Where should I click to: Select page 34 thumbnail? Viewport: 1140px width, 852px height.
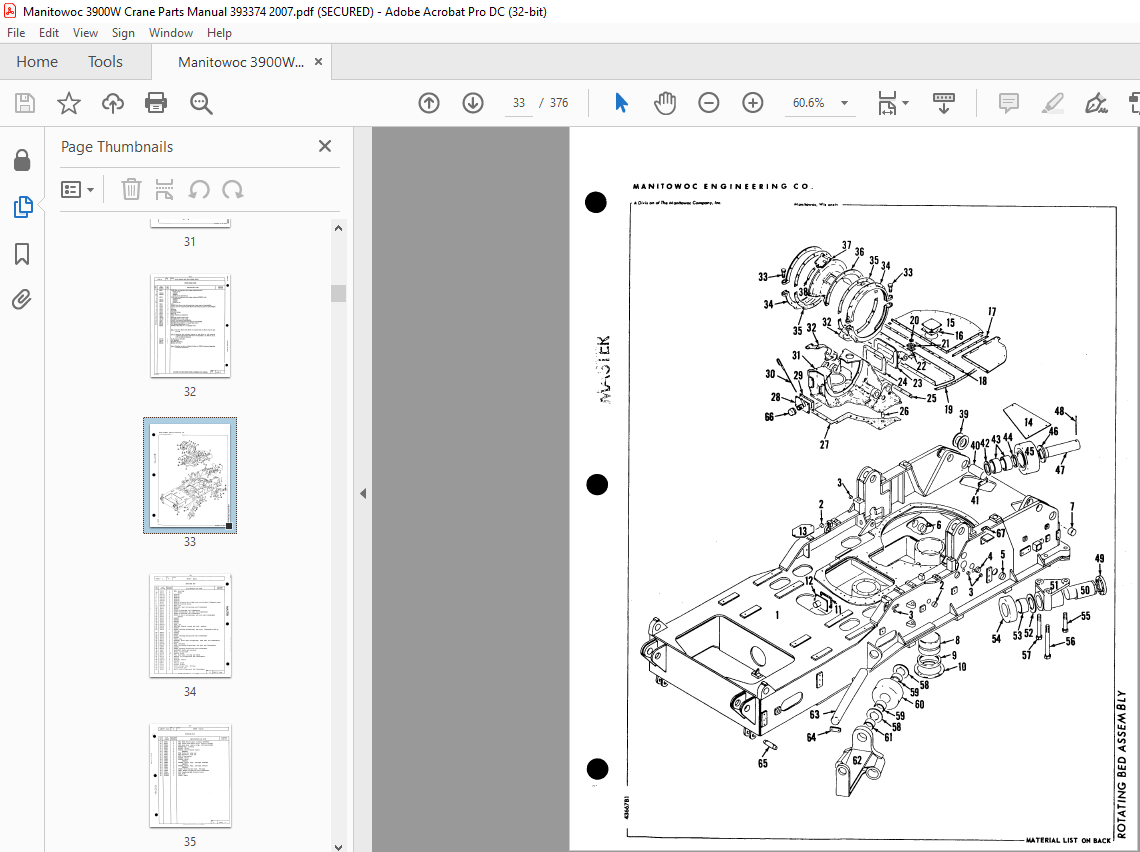(x=190, y=626)
